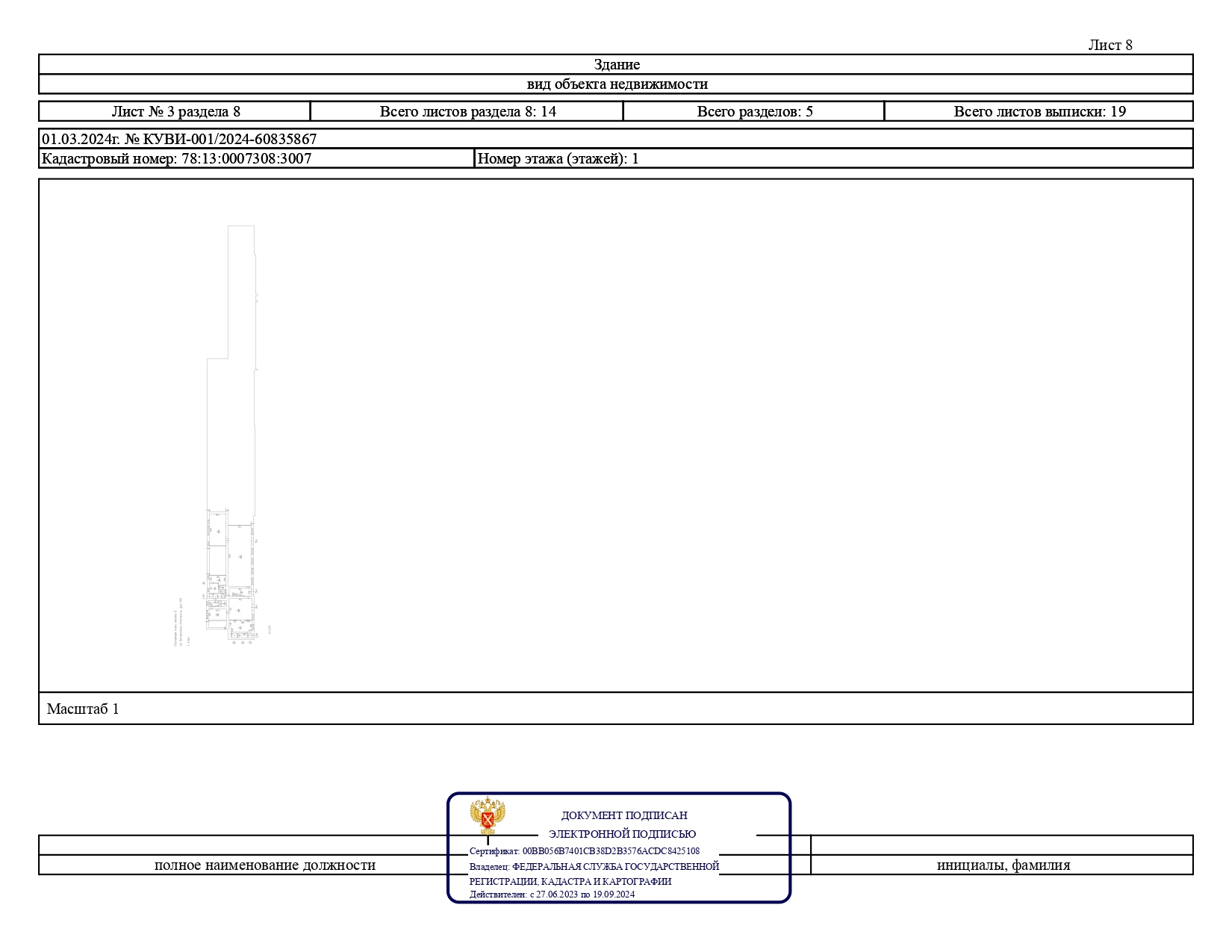The height and width of the screenshot is (952, 1232).
Task: Click the certificate validity dates line
Action: pos(552,895)
